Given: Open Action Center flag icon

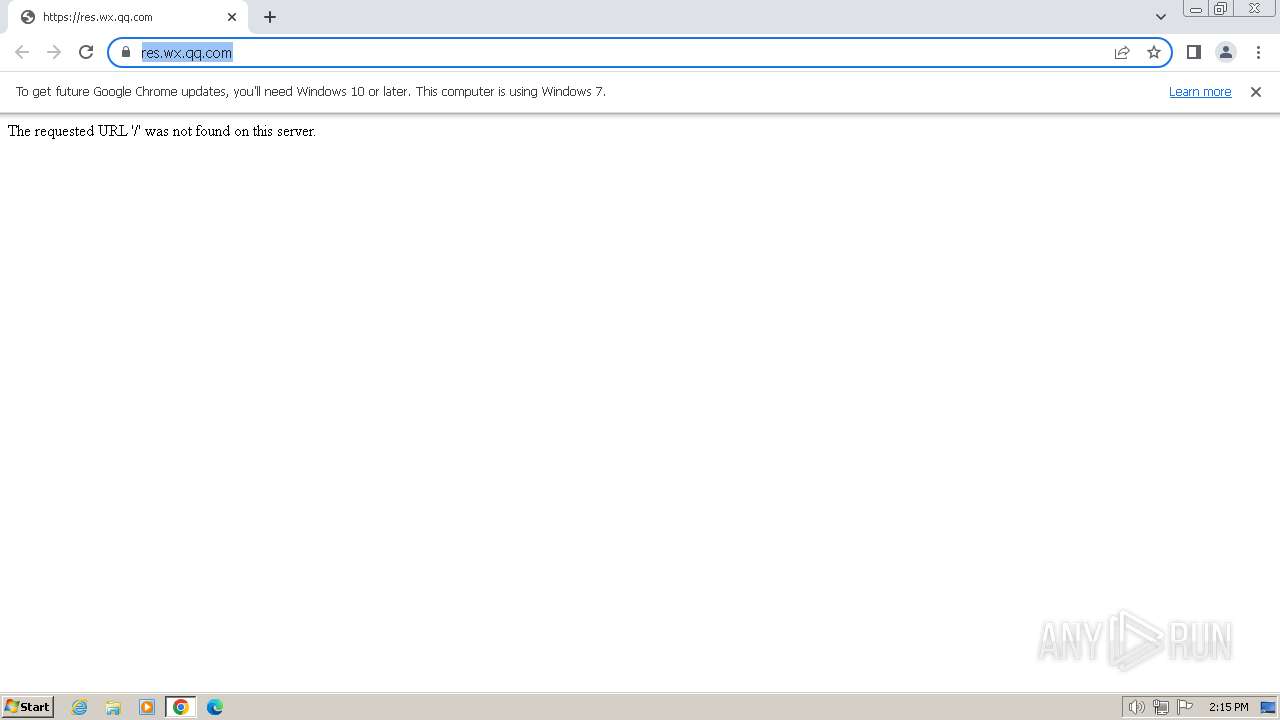Looking at the screenshot, I should 1185,707.
